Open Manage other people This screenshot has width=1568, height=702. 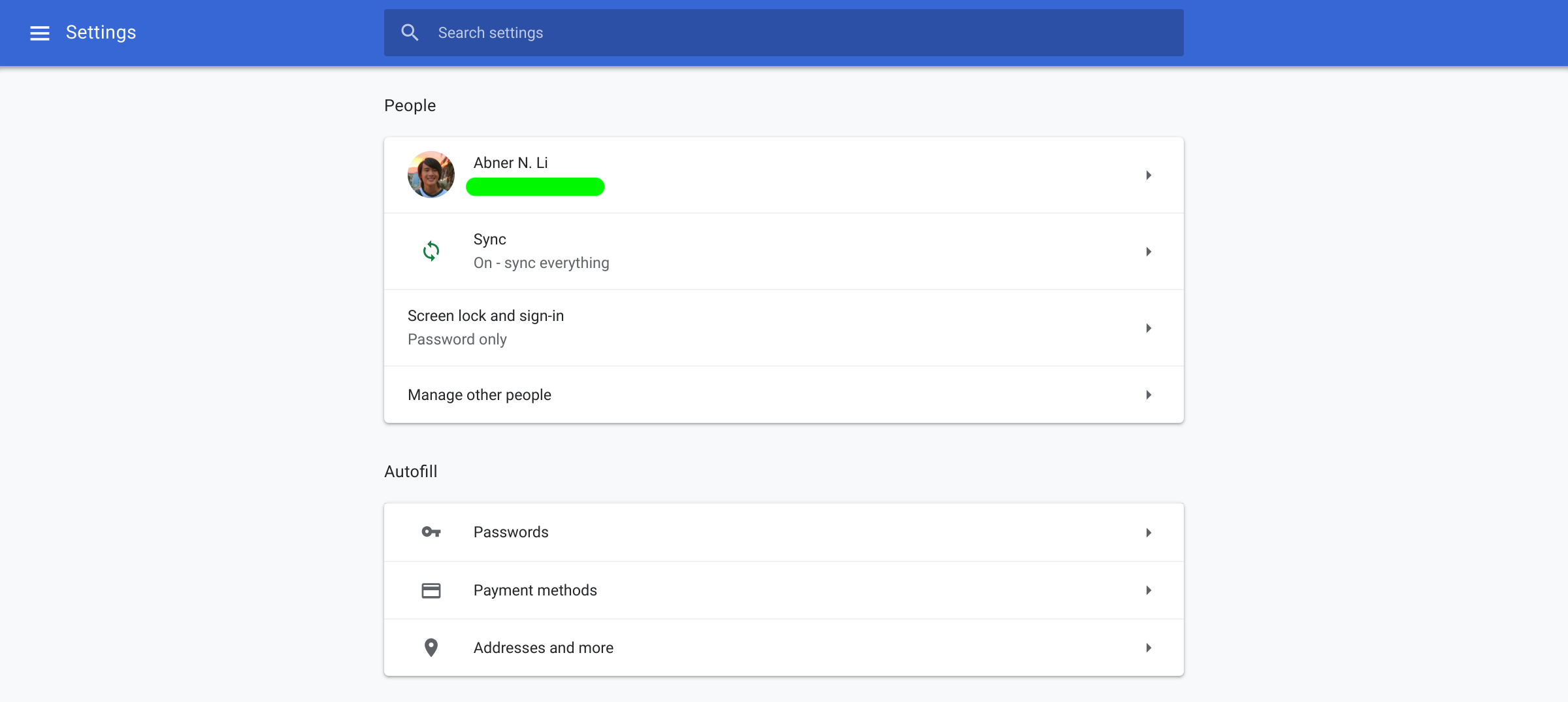pyautogui.click(x=480, y=395)
